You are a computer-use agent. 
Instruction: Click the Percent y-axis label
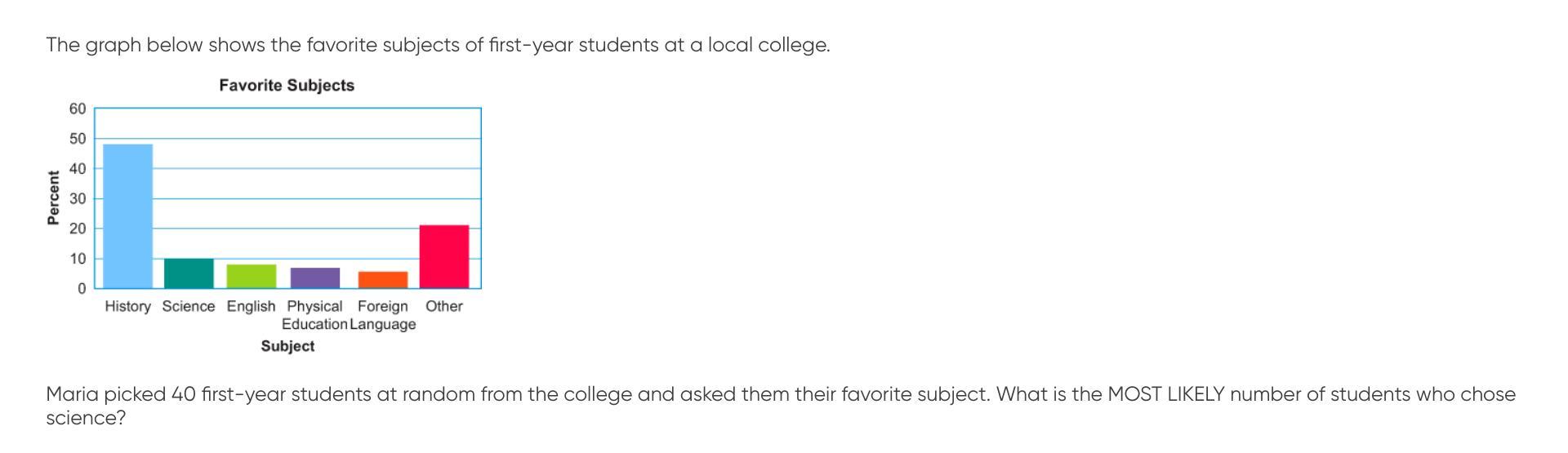(x=54, y=198)
